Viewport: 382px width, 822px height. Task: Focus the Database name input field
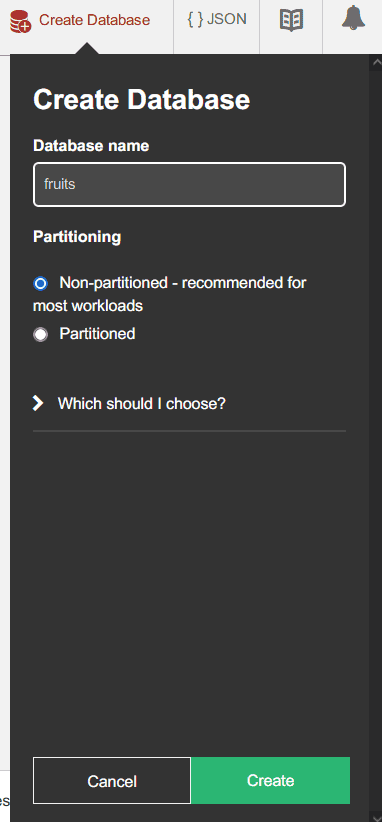[x=189, y=185]
